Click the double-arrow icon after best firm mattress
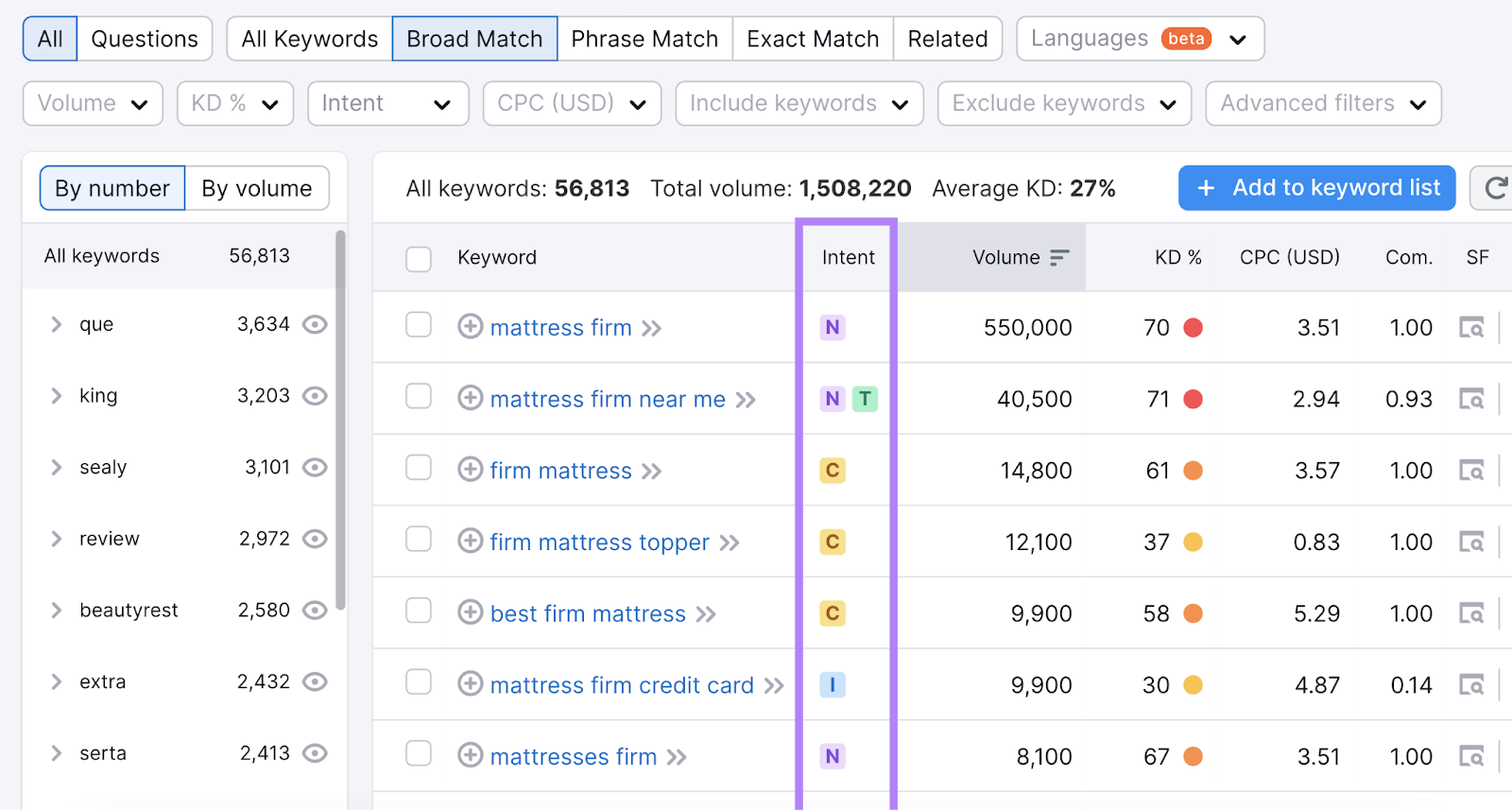Viewport: 1512px width, 810px height. [706, 614]
